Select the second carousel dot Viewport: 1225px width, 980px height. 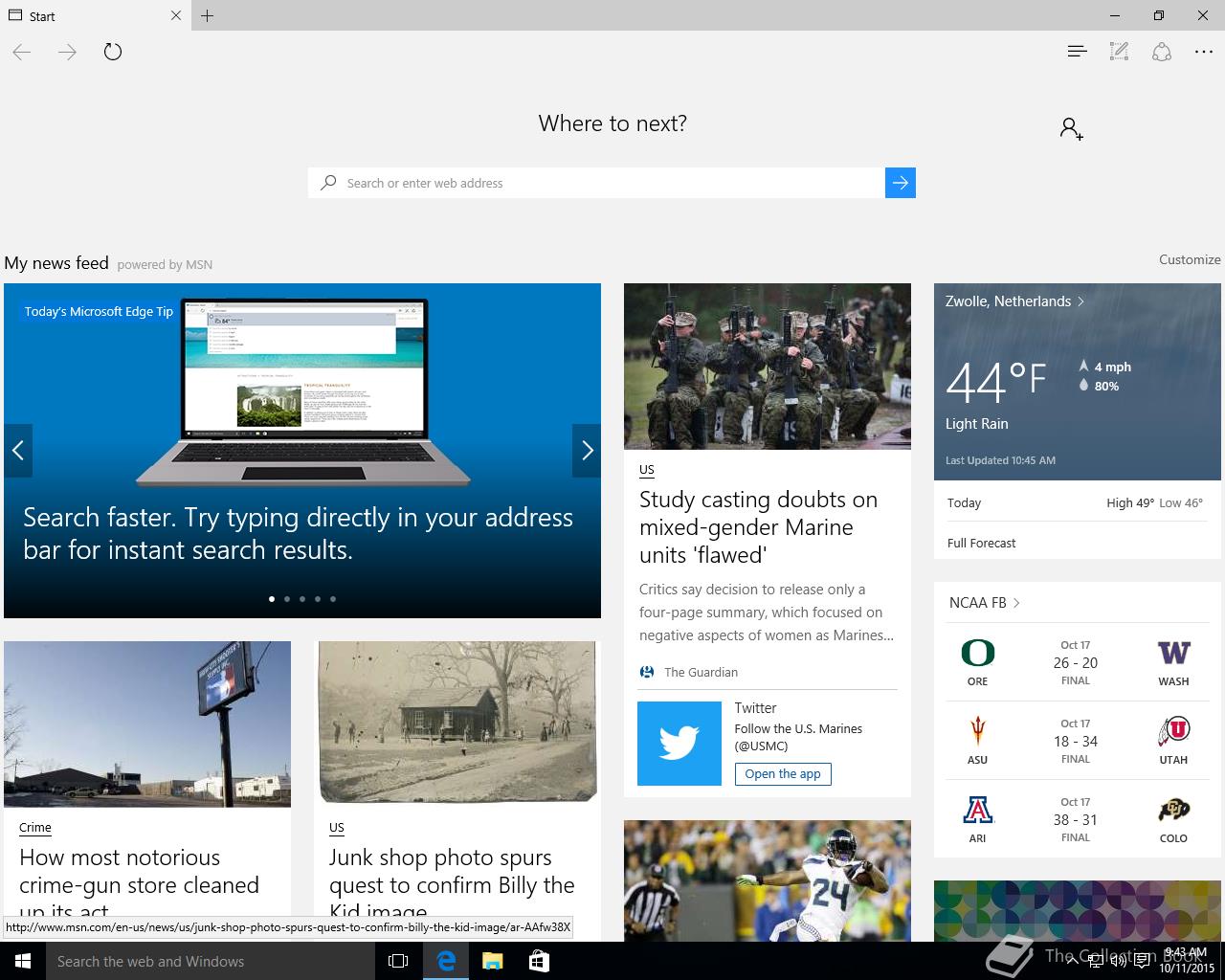[287, 599]
